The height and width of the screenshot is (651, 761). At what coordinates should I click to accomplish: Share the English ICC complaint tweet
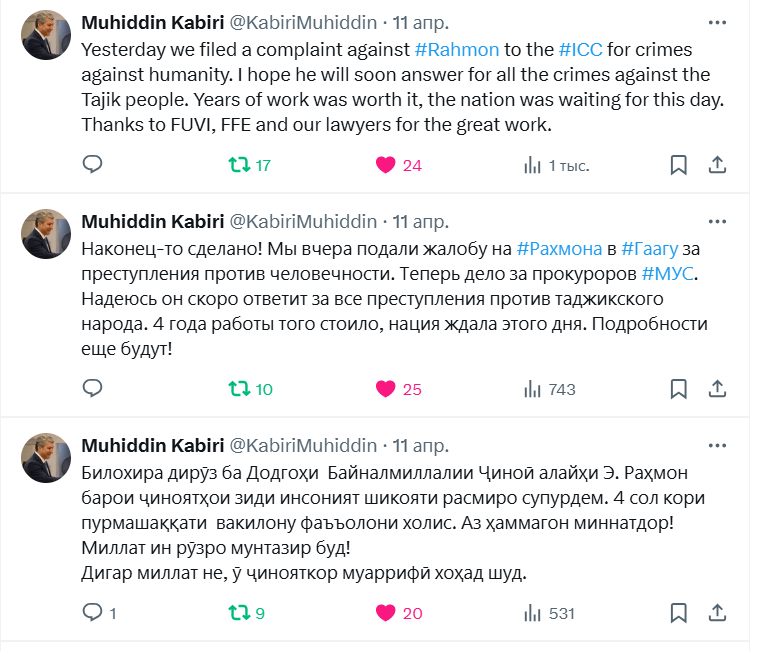[717, 165]
